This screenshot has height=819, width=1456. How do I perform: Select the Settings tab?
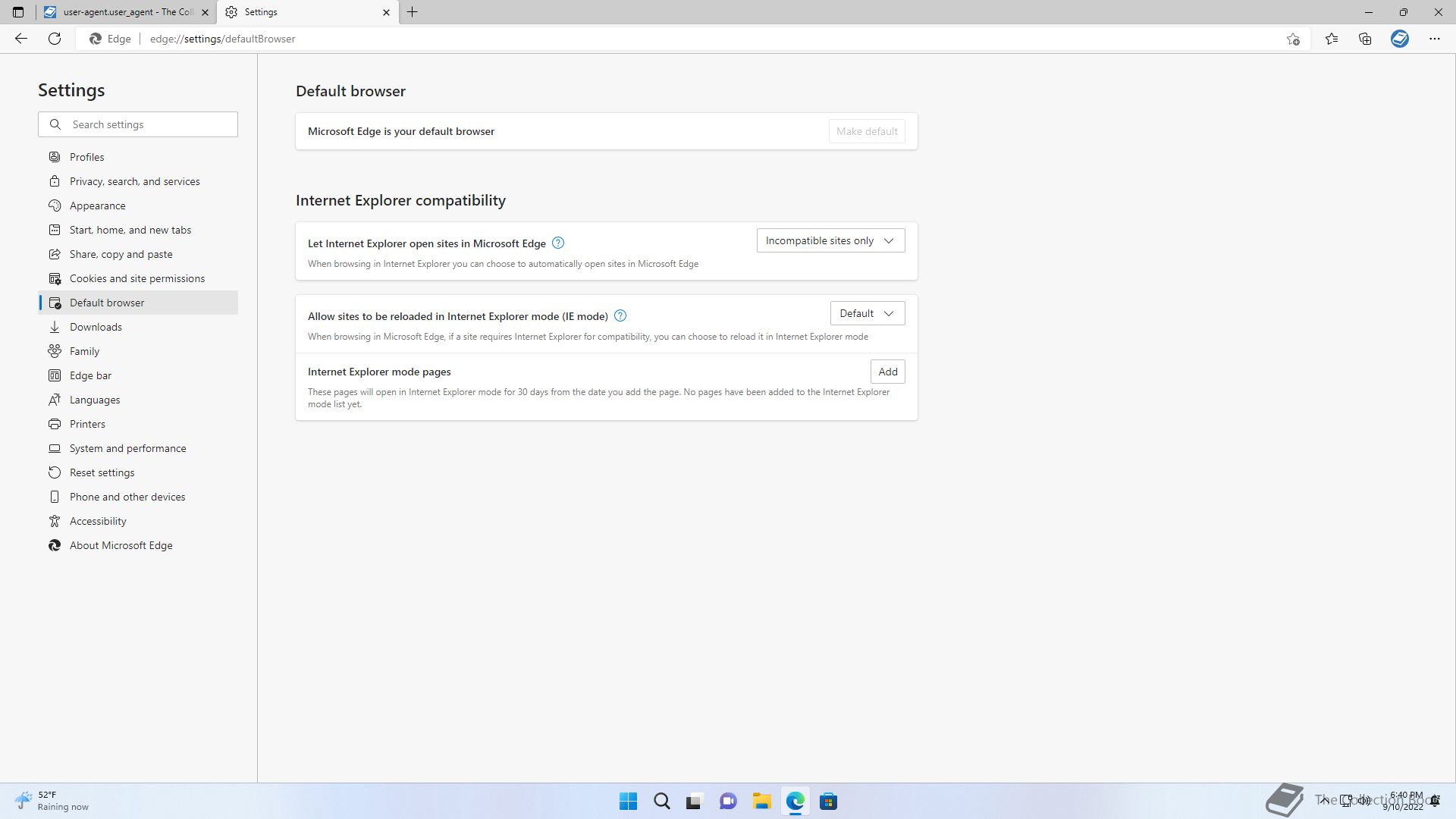coord(307,12)
